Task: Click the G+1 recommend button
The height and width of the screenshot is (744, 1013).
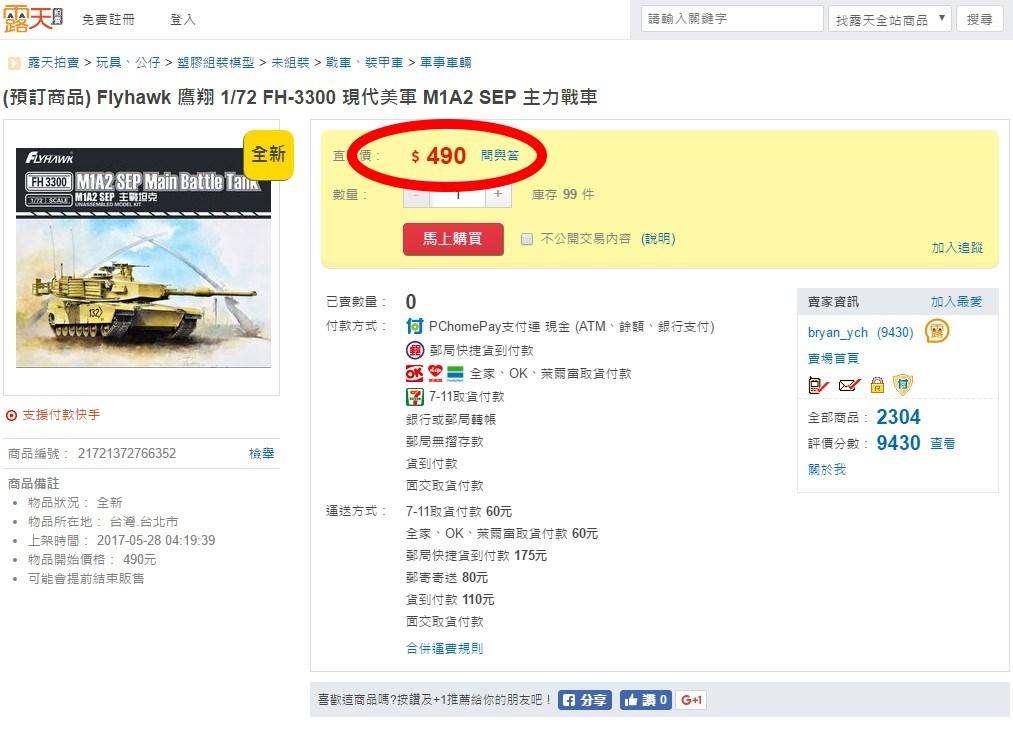Action: click(x=691, y=700)
